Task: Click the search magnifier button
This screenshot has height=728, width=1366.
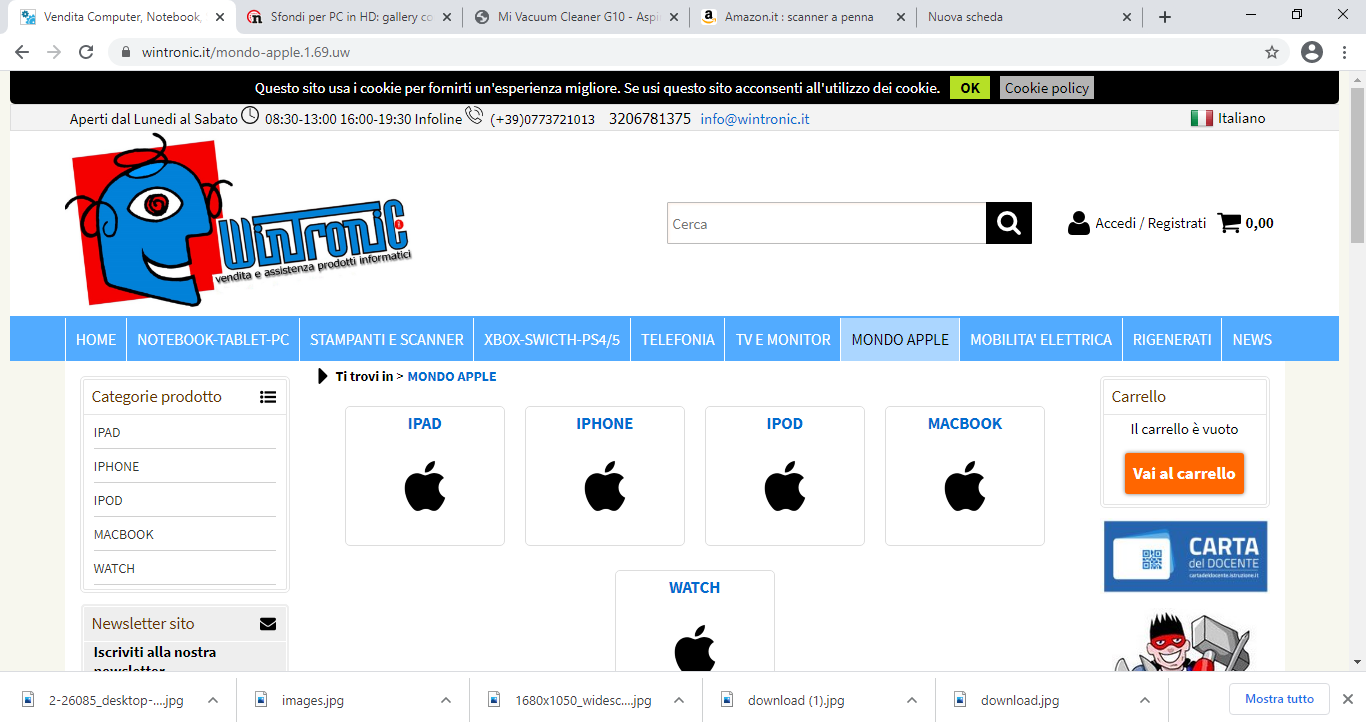Action: (x=1009, y=223)
